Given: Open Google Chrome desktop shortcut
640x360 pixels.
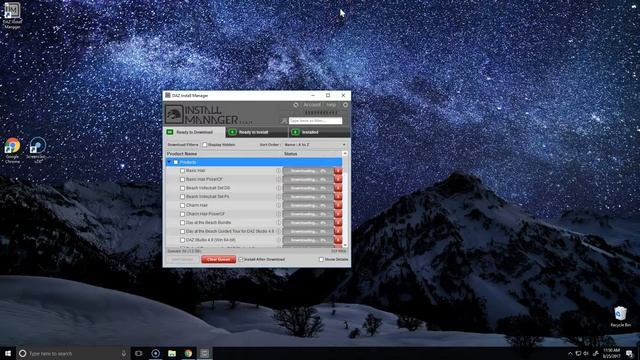Looking at the screenshot, I should pyautogui.click(x=12, y=151).
